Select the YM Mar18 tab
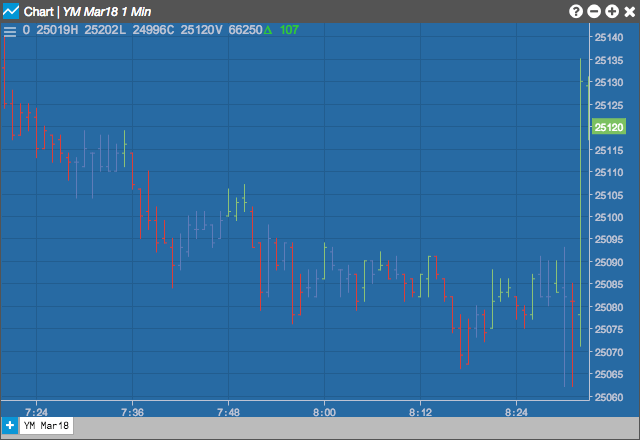The height and width of the screenshot is (440, 640). coord(46,425)
